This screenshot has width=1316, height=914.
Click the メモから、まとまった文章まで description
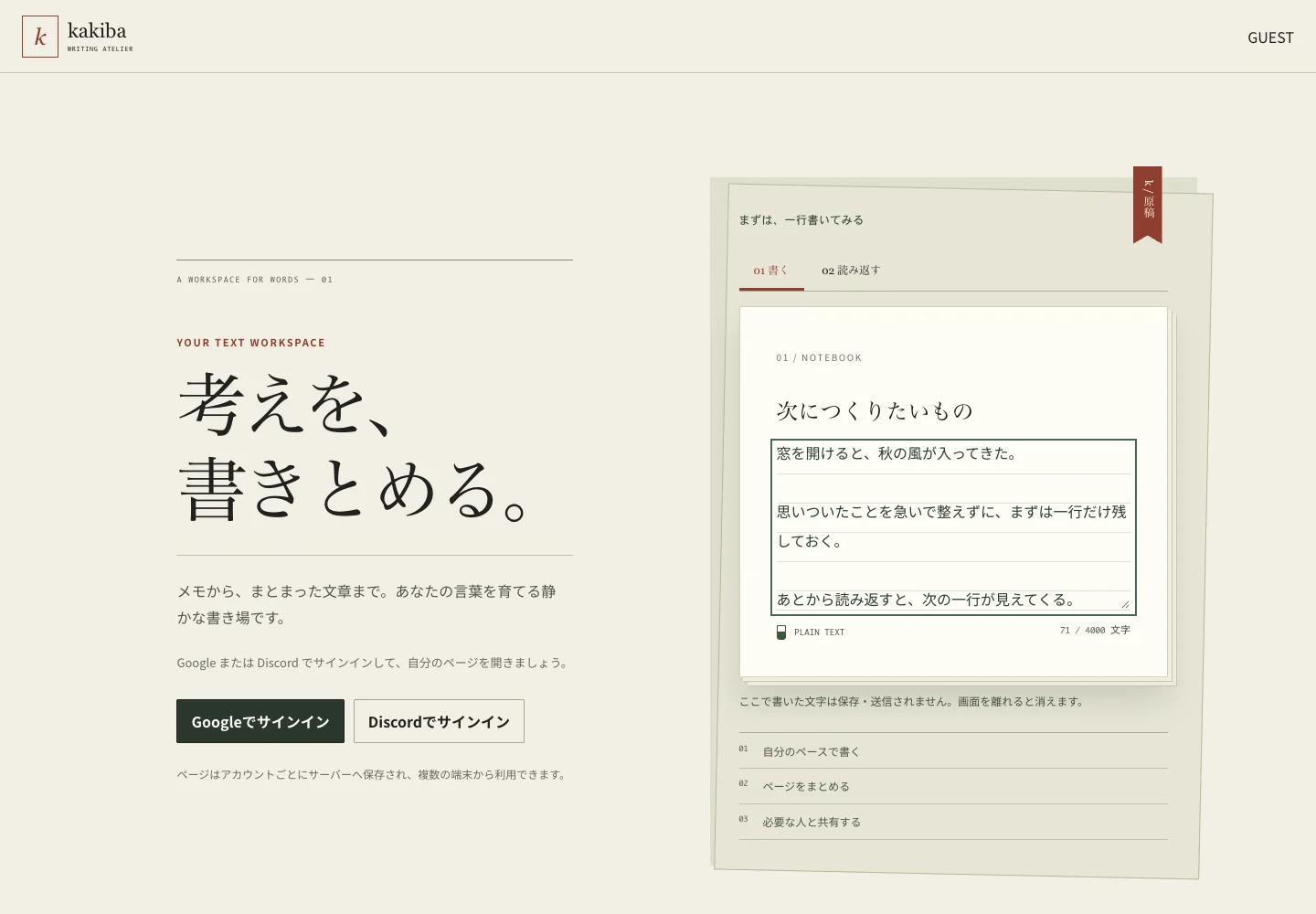click(367, 604)
